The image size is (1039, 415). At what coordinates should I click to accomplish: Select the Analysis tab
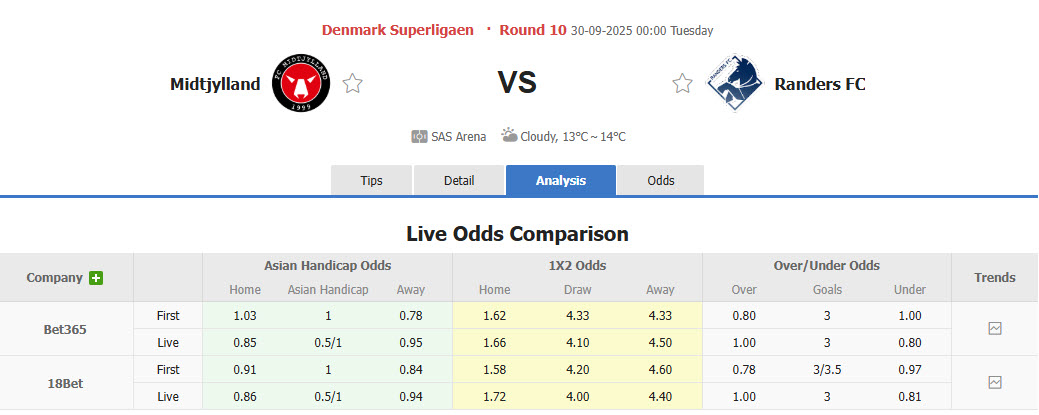tap(561, 181)
